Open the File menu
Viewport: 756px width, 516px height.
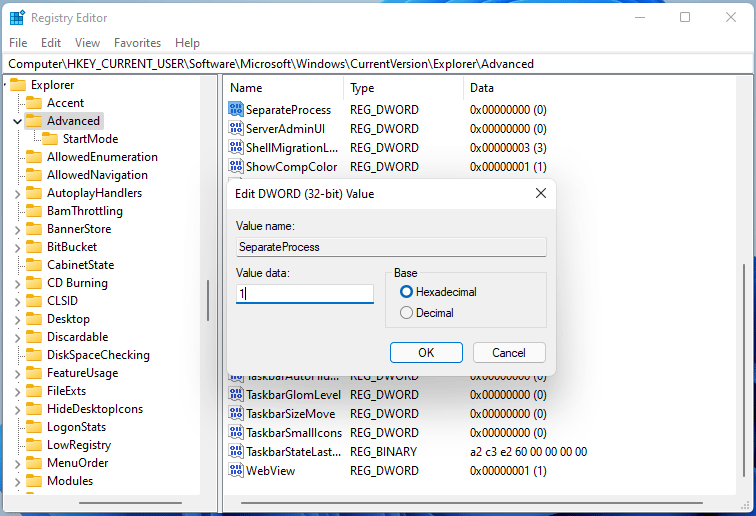18,43
